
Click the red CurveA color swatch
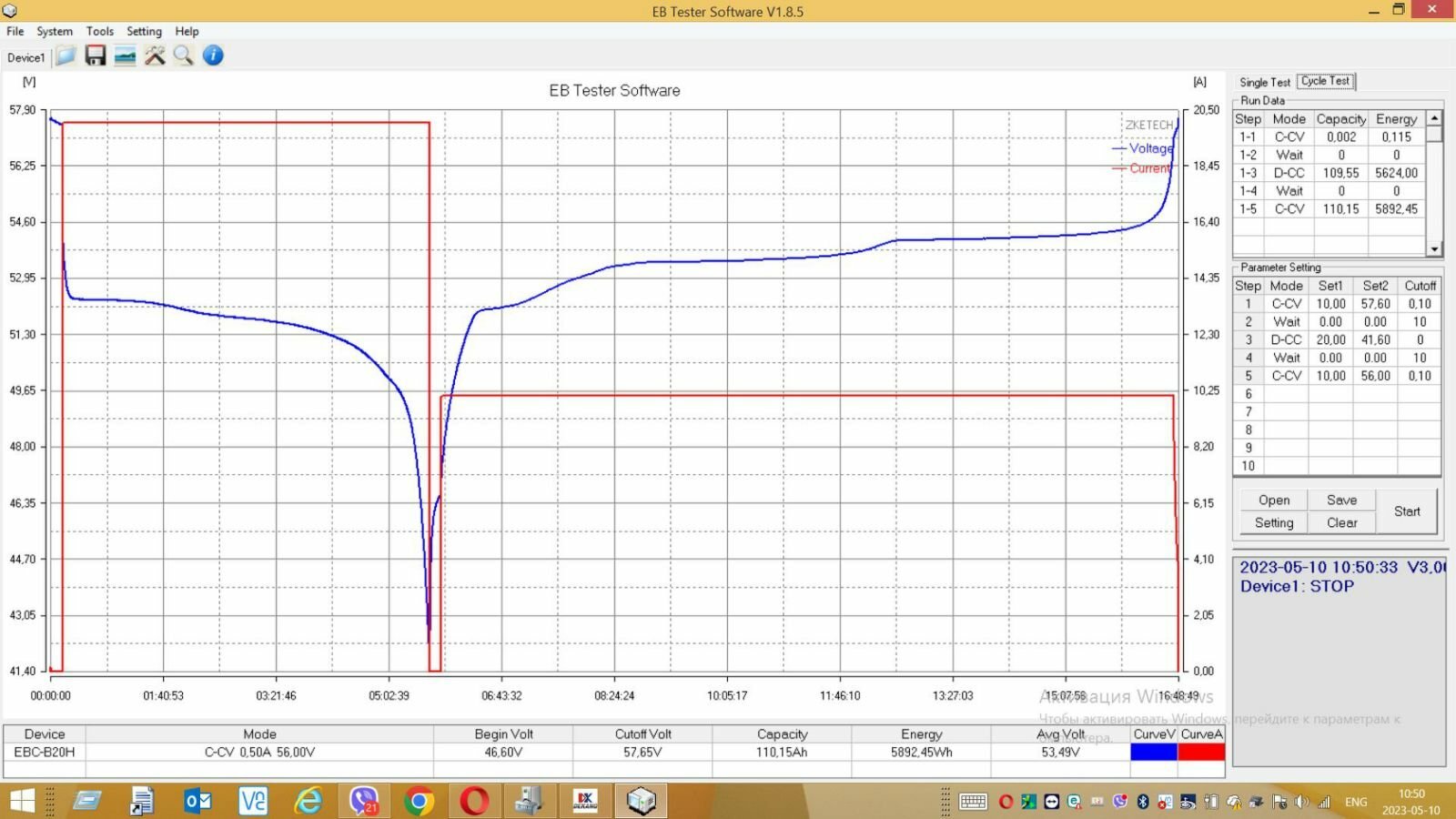1201,753
